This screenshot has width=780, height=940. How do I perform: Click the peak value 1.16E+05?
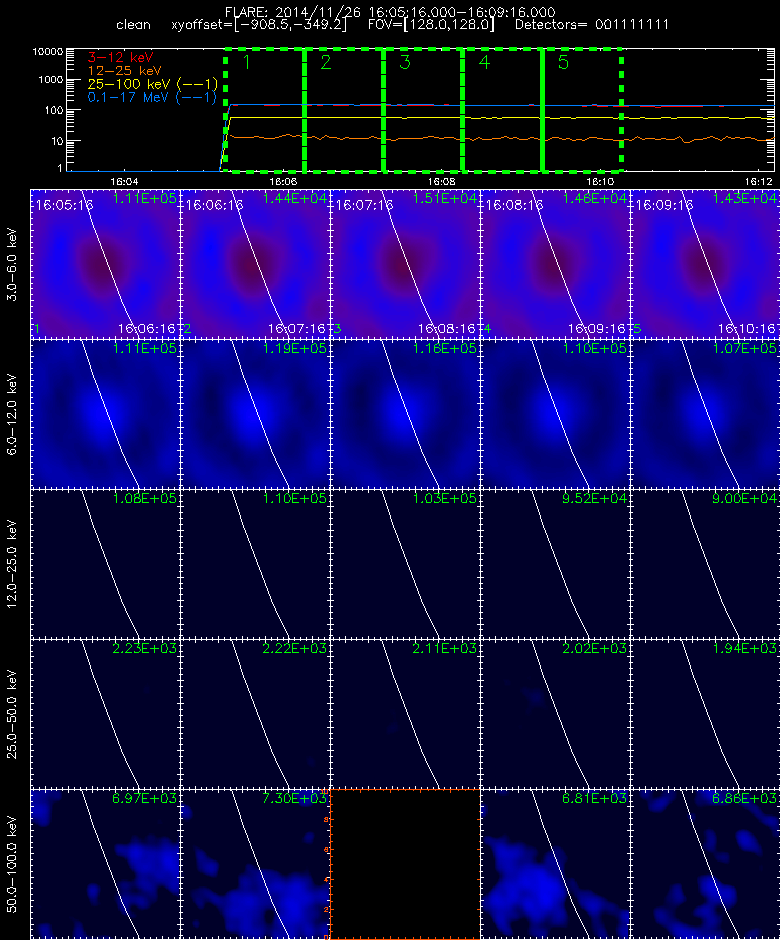coord(444,348)
